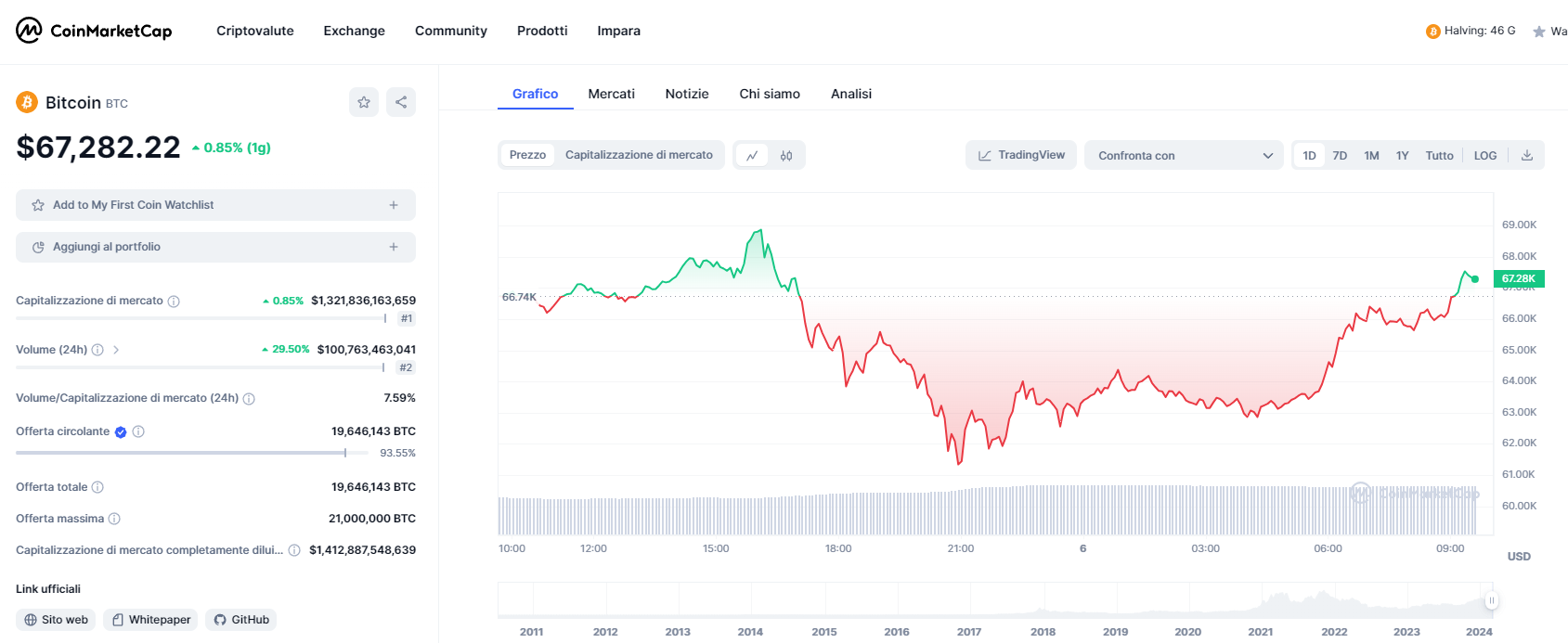
Task: Click the CoinMarketCap logo
Action: click(94, 31)
